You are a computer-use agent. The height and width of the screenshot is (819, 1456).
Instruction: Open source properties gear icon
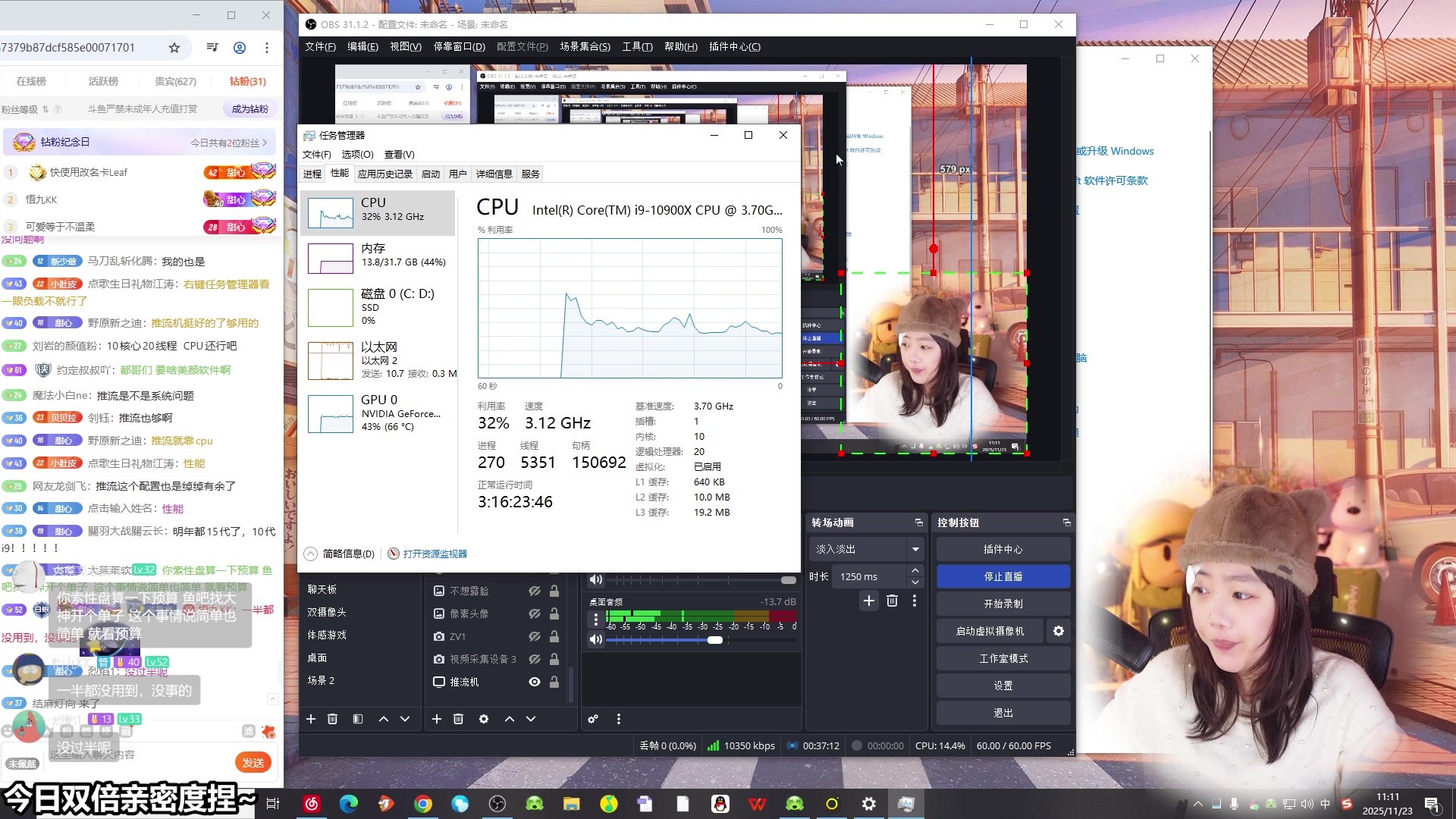[x=484, y=719]
